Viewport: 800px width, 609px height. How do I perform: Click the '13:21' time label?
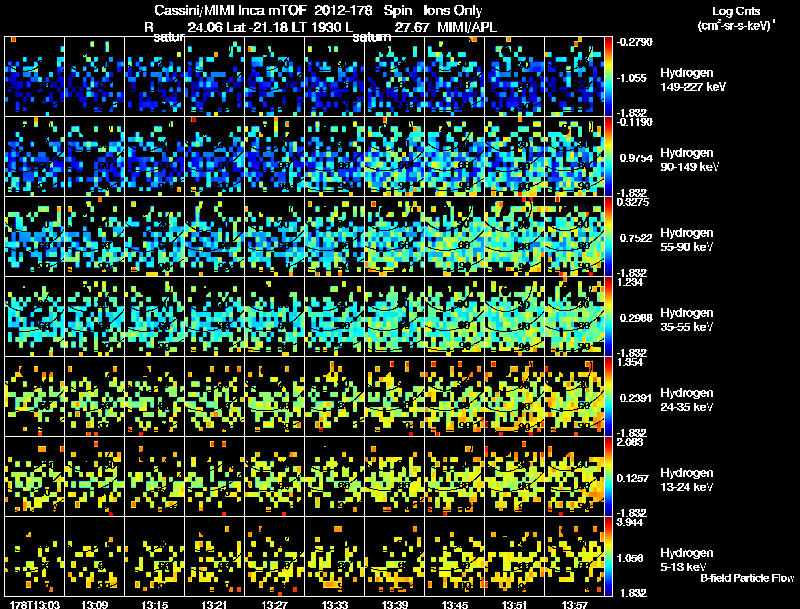pyautogui.click(x=214, y=604)
